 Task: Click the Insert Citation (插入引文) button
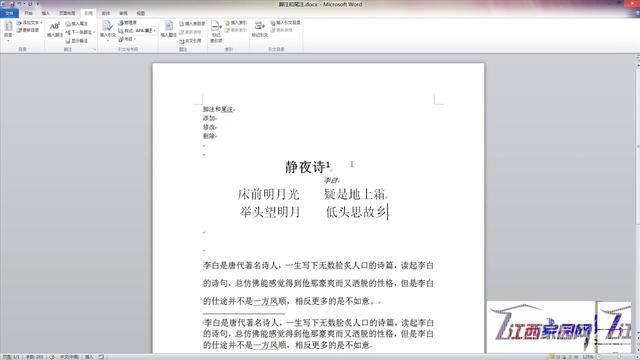point(108,30)
